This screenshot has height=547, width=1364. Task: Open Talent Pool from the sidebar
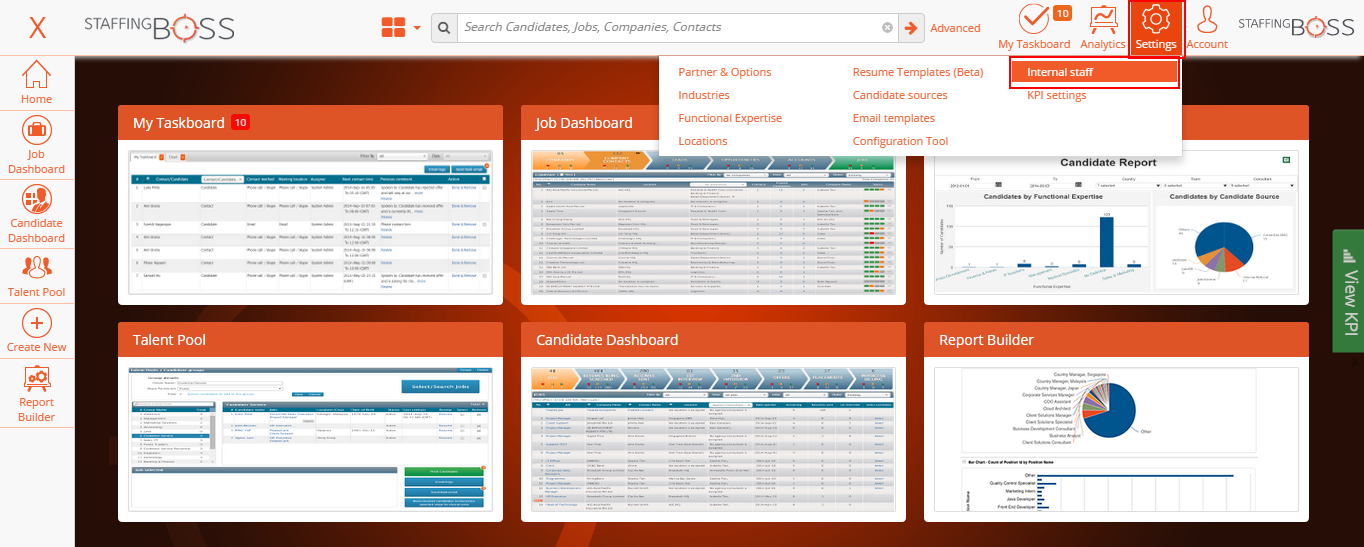coord(37,277)
